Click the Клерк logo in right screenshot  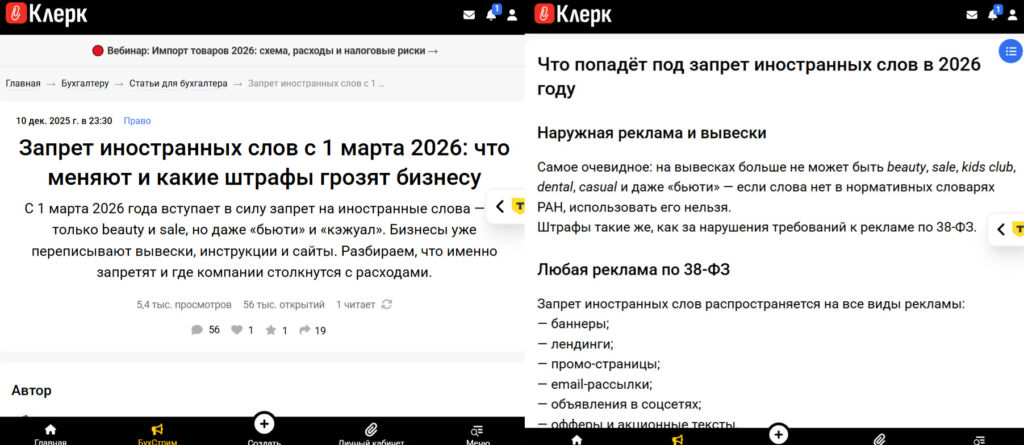coord(574,14)
